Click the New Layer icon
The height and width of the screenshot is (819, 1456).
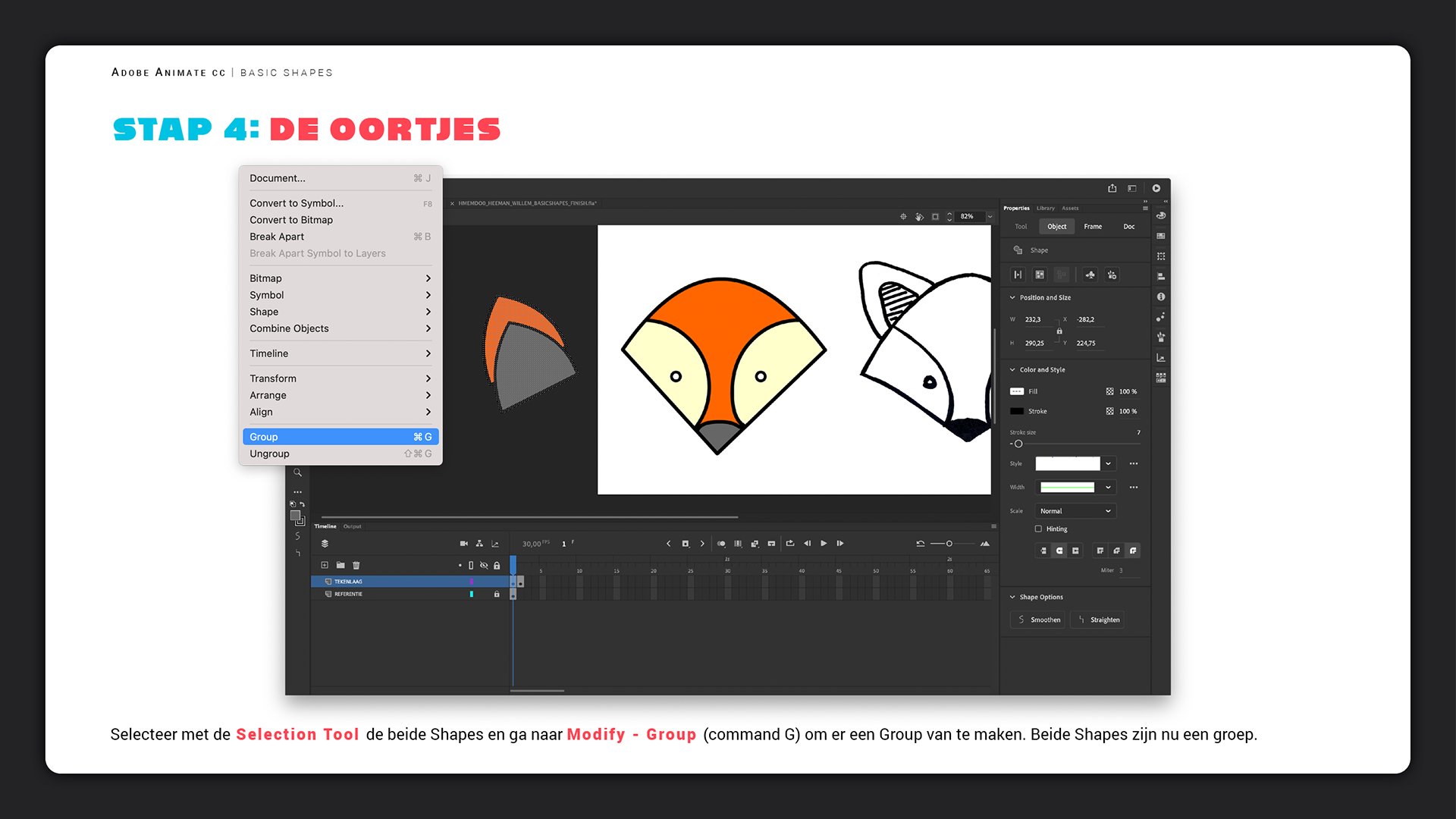pos(325,565)
